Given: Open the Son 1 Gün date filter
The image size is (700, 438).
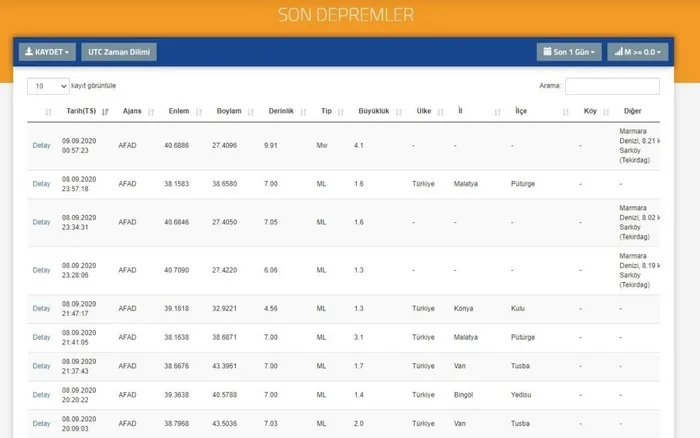Looking at the screenshot, I should [x=569, y=52].
